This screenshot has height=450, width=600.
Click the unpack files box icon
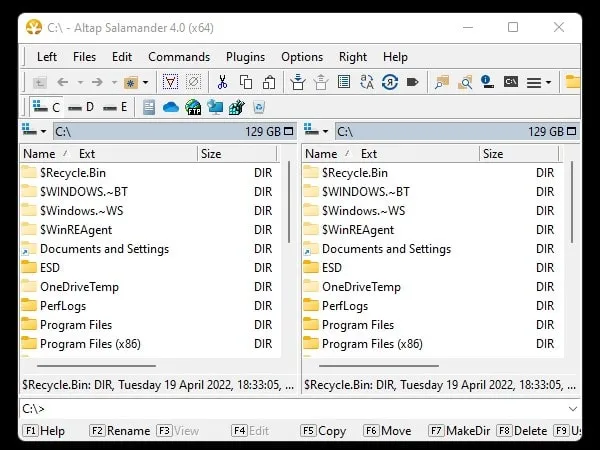click(321, 82)
